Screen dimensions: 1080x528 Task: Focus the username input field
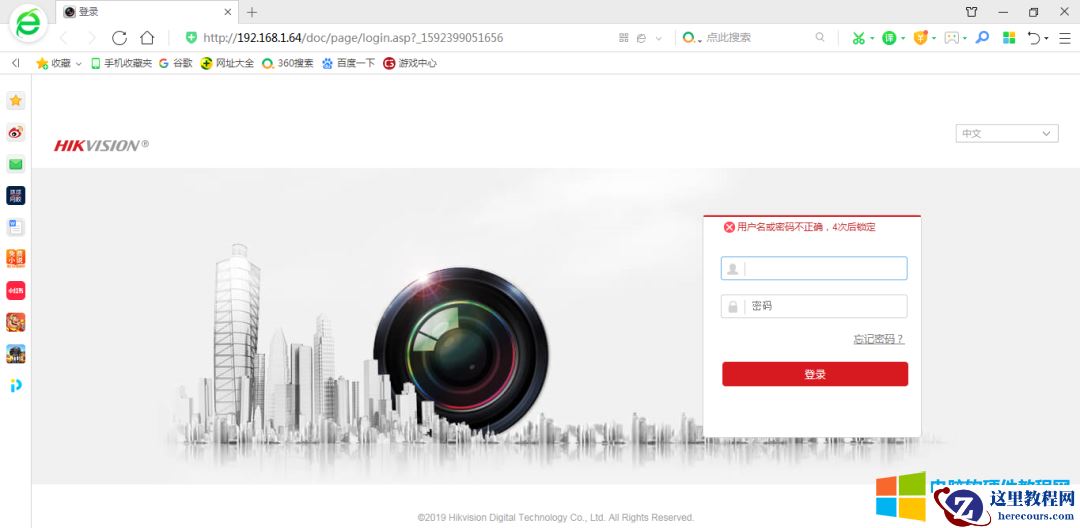point(813,268)
